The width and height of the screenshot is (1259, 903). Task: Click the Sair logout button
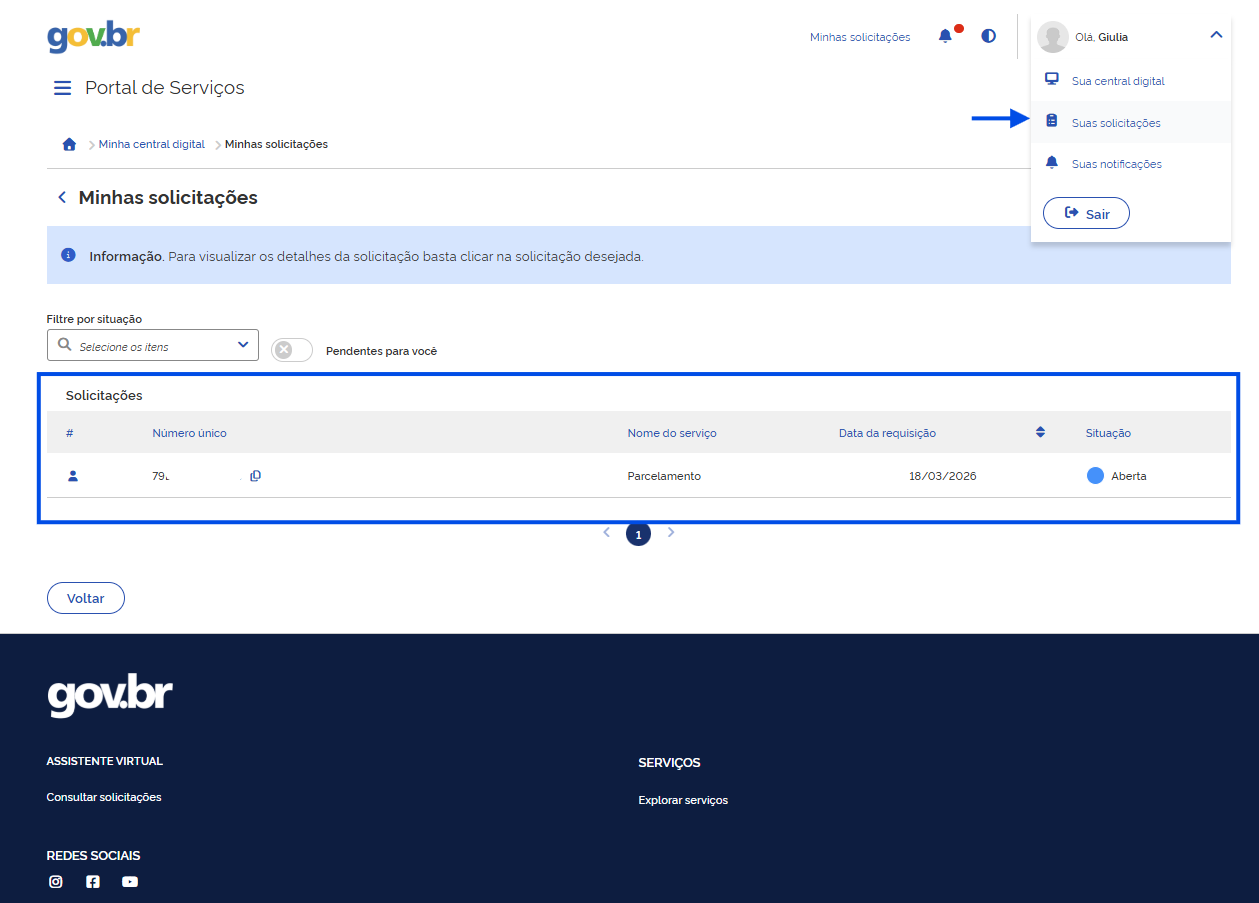coord(1086,213)
